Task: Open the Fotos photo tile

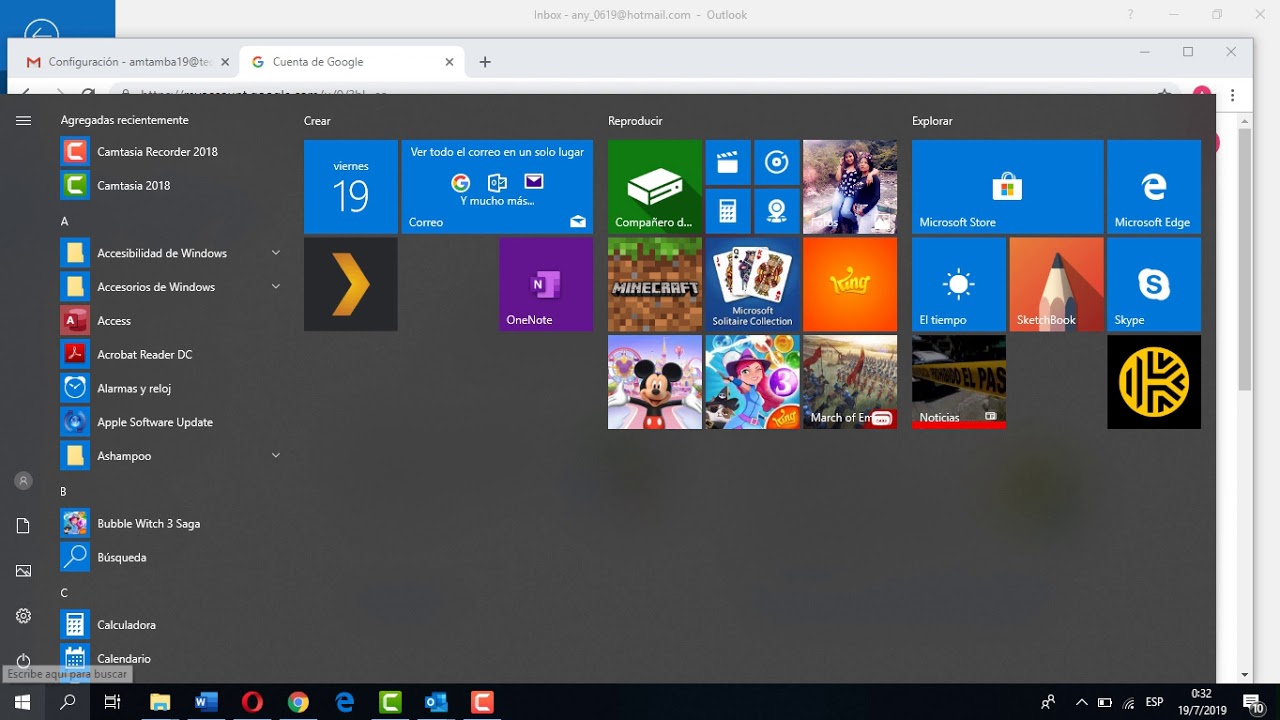Action: (x=850, y=187)
